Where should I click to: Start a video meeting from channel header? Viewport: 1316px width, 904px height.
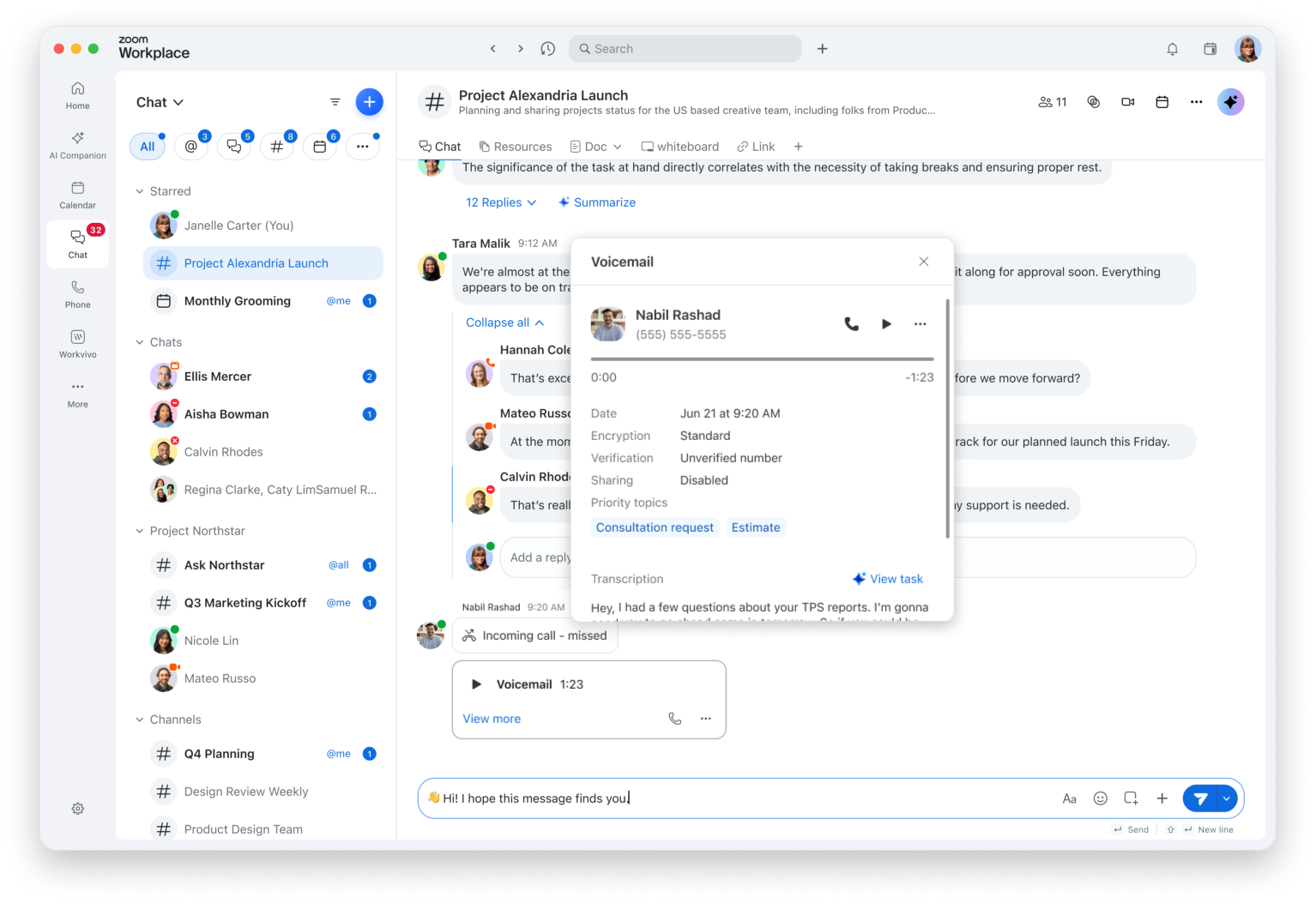point(1127,102)
